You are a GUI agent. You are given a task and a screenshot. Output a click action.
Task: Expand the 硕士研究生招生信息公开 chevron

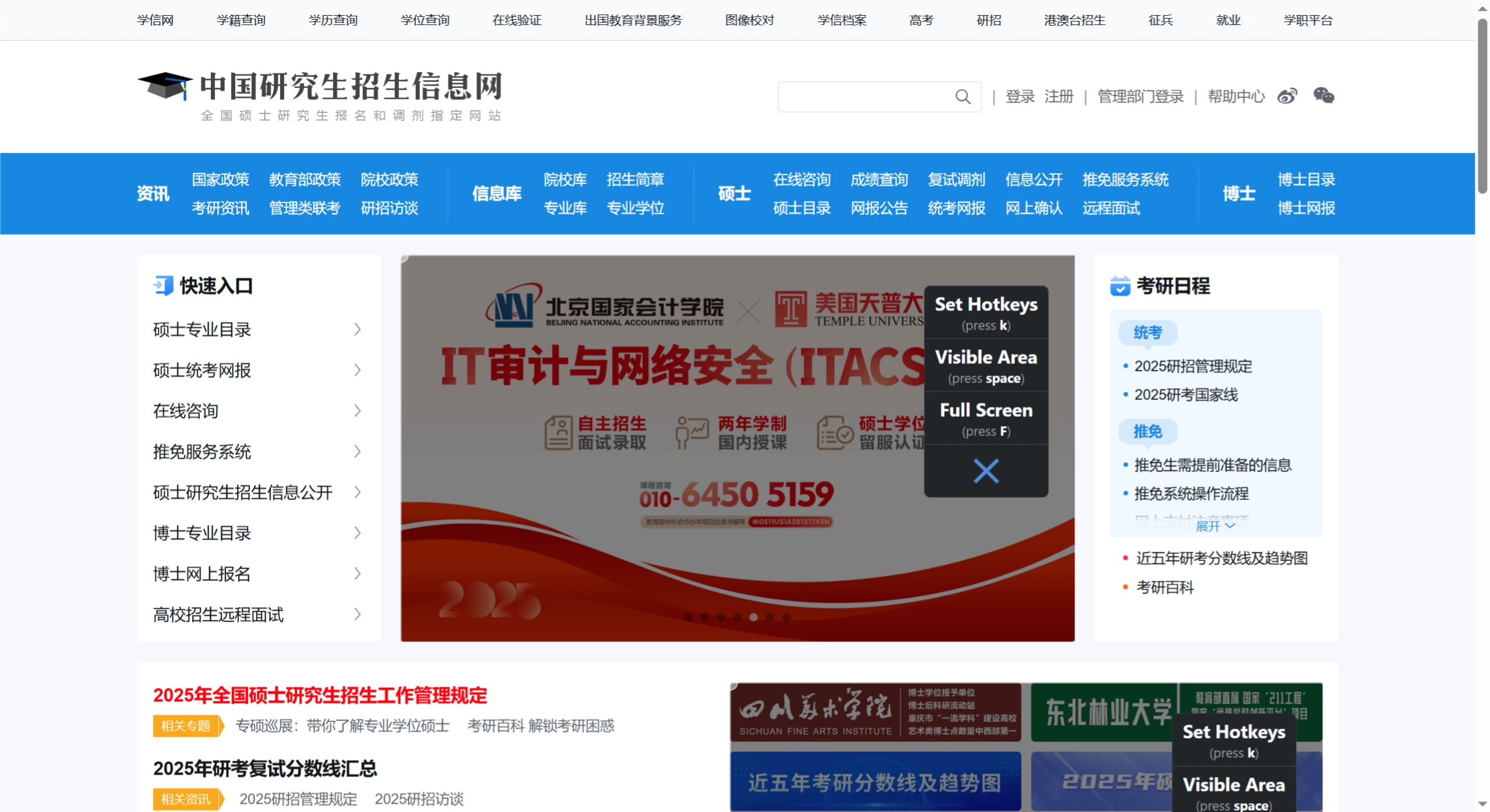[358, 493]
